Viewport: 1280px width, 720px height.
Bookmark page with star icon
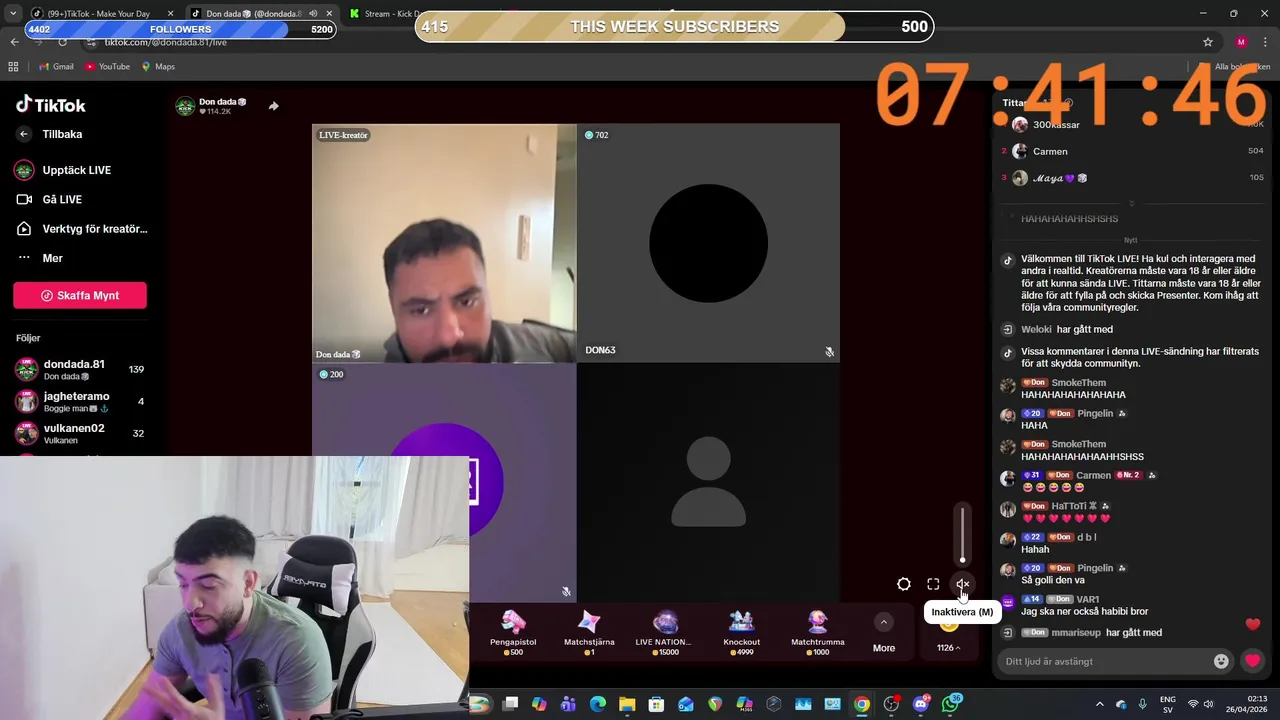pos(1208,42)
